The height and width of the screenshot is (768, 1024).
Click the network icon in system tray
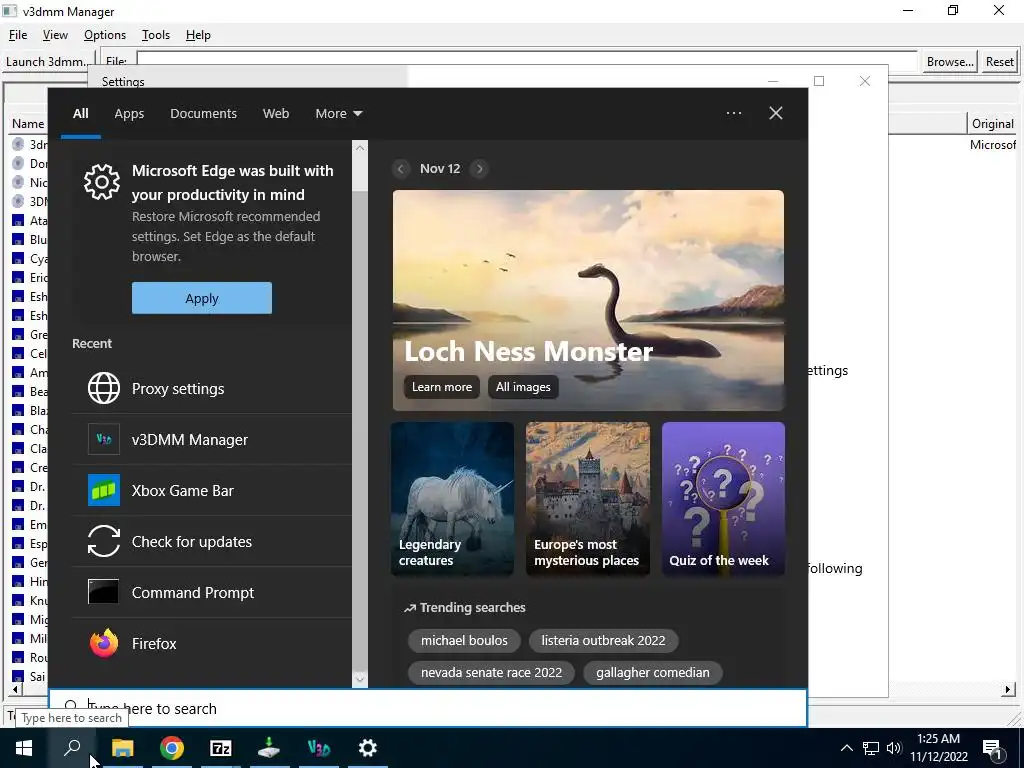point(871,748)
